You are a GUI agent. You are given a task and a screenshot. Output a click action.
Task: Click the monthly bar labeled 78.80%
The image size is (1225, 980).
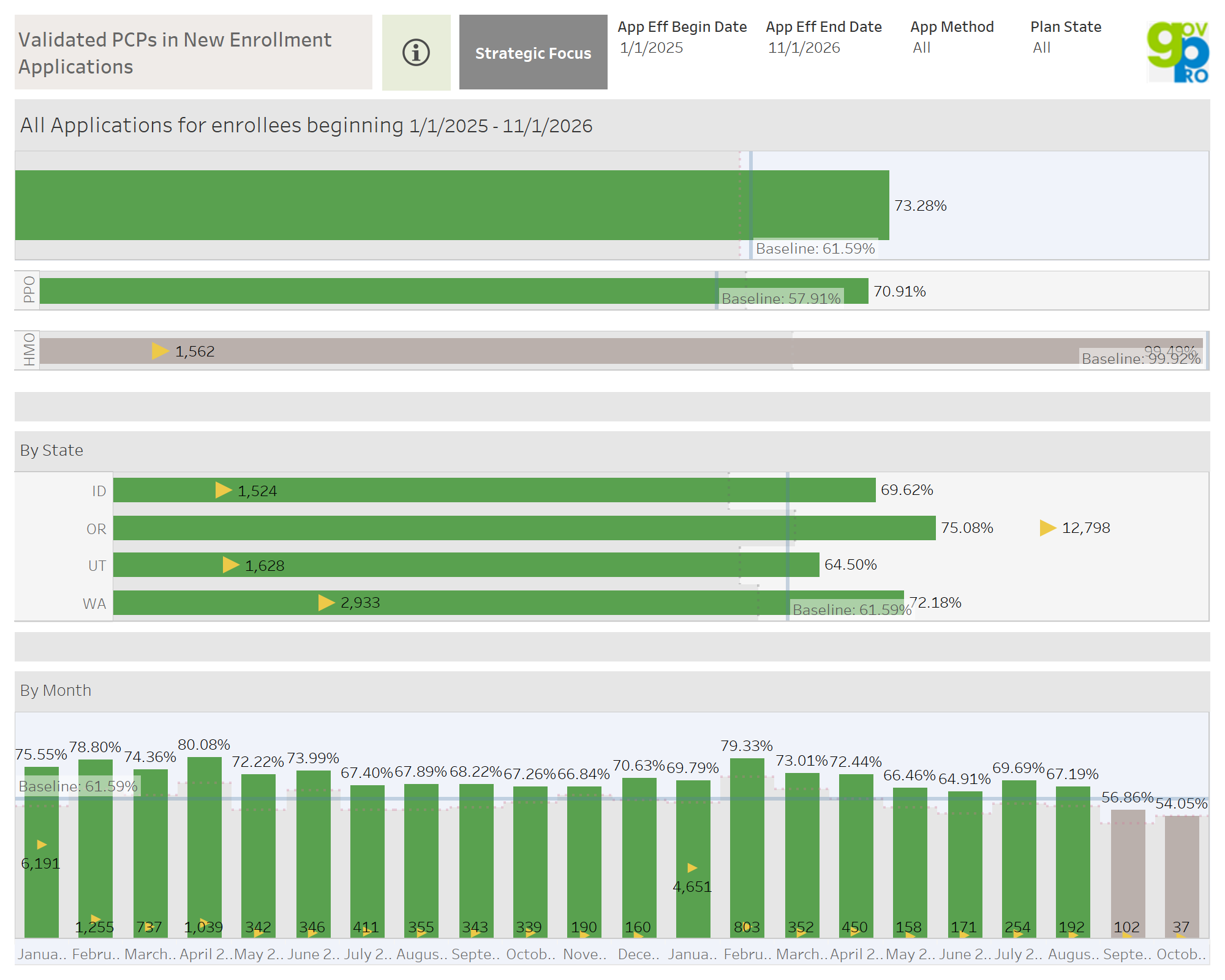click(x=96, y=849)
